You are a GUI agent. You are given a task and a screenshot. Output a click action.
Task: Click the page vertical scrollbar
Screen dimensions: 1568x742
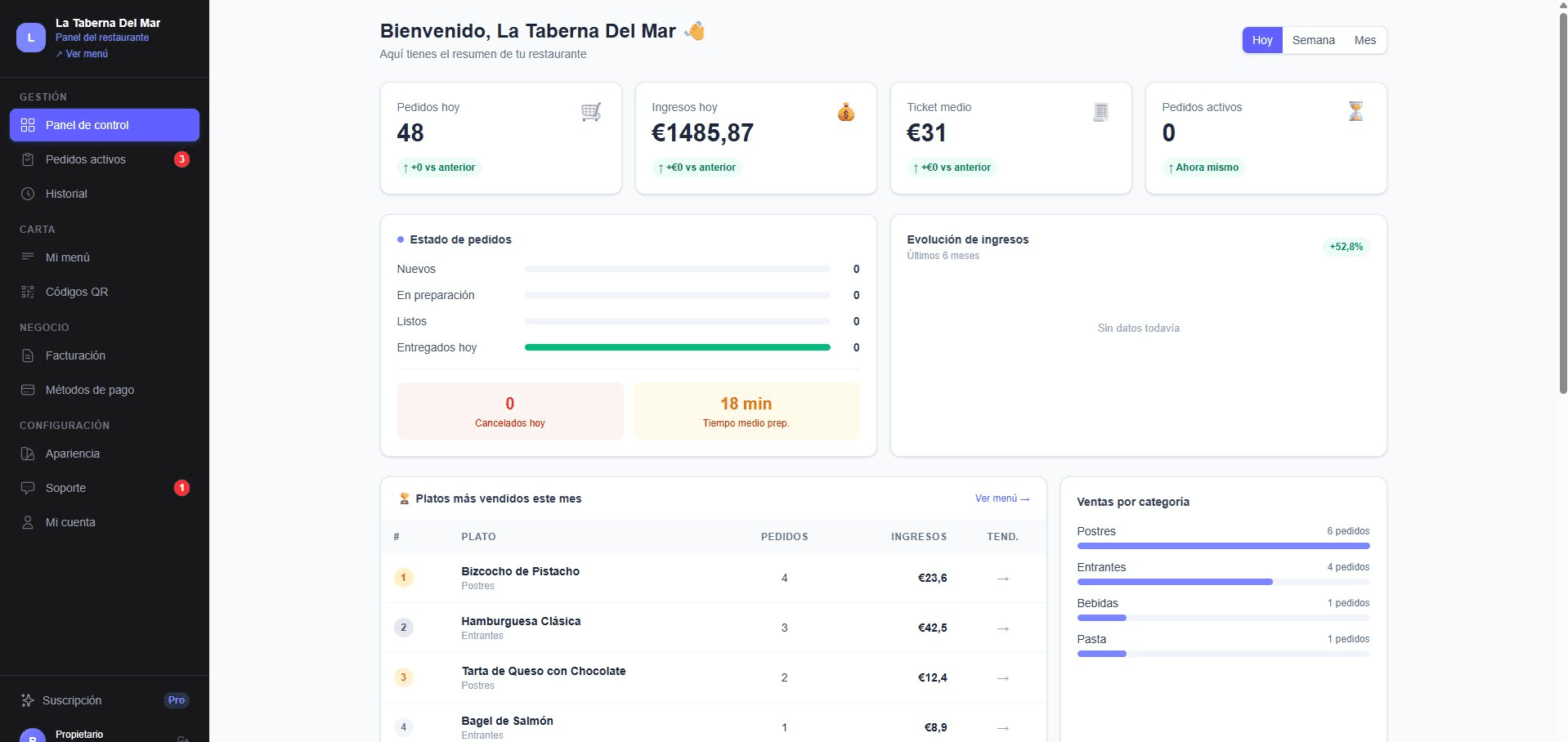(1562, 204)
